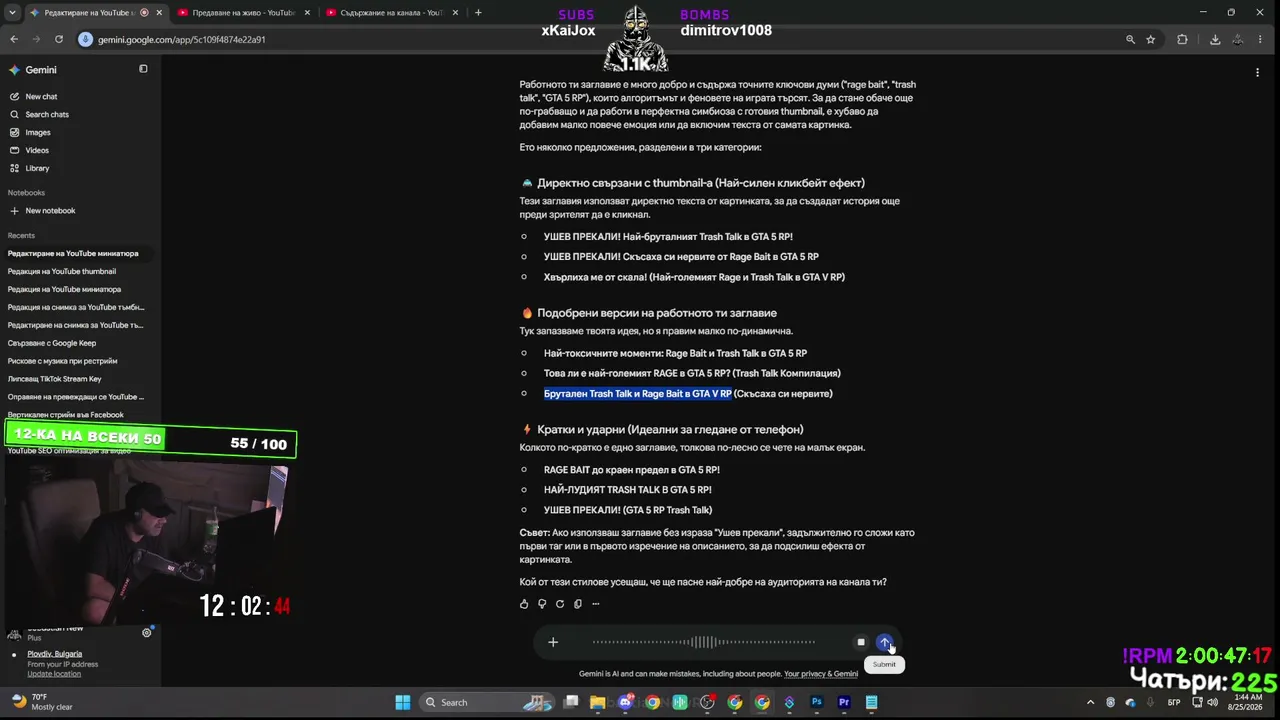This screenshot has height=720, width=1280.
Task: Reload the current page
Action: click(x=59, y=39)
